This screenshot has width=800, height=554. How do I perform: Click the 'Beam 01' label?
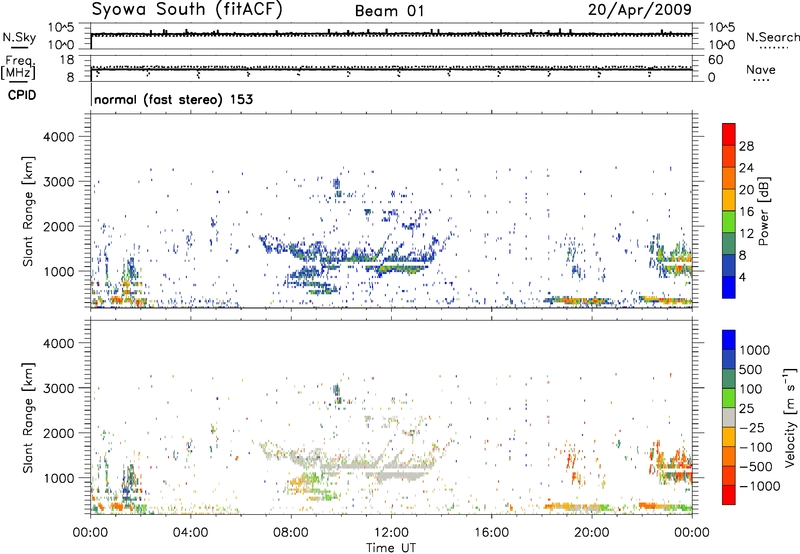coord(389,11)
